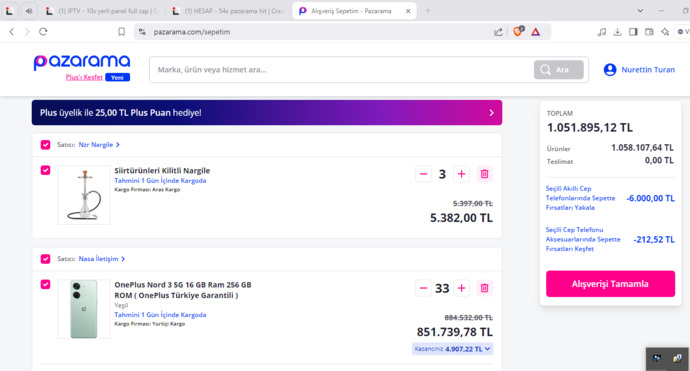Open the Leo AI sparkle icon
This screenshot has height=371, width=690.
(665, 32)
